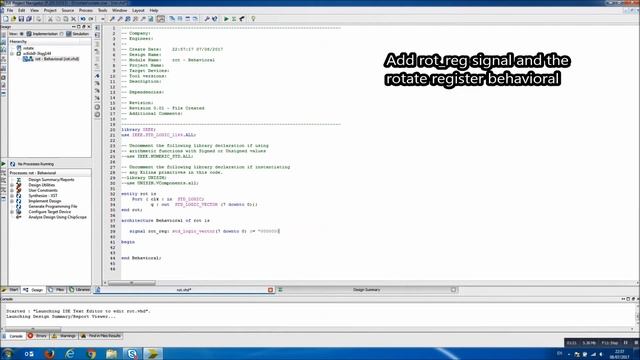The width and height of the screenshot is (640, 360).
Task: Click the 'architecture Behavioral of rot is' line
Action: [165, 220]
